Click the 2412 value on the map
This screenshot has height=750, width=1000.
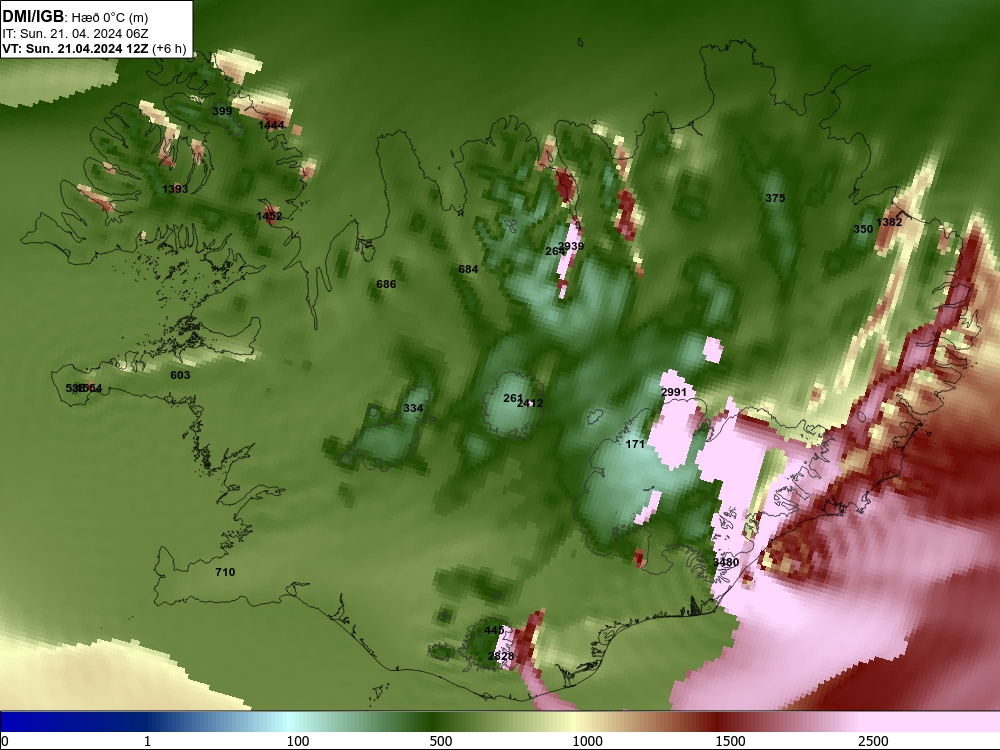[530, 403]
